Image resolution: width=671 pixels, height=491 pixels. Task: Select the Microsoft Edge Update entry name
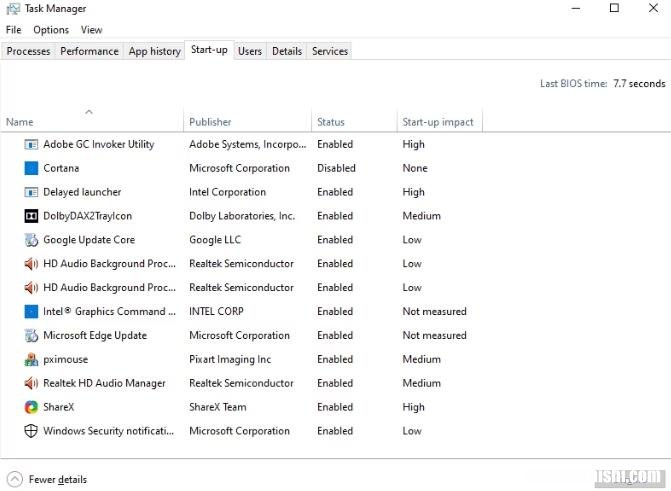[x=95, y=336]
